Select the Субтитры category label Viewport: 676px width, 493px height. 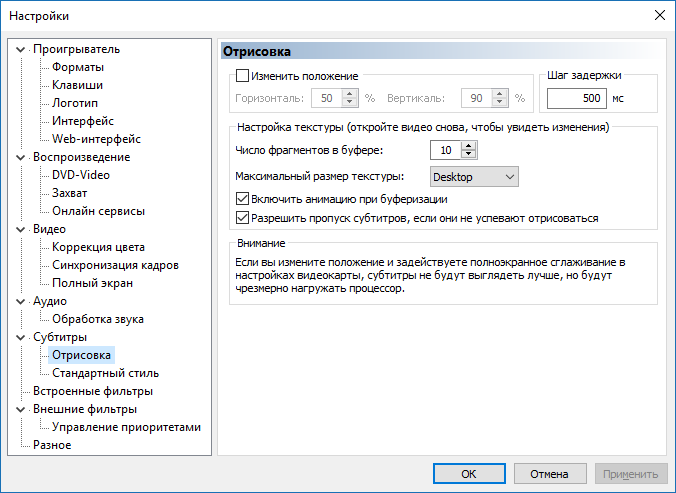coord(60,337)
